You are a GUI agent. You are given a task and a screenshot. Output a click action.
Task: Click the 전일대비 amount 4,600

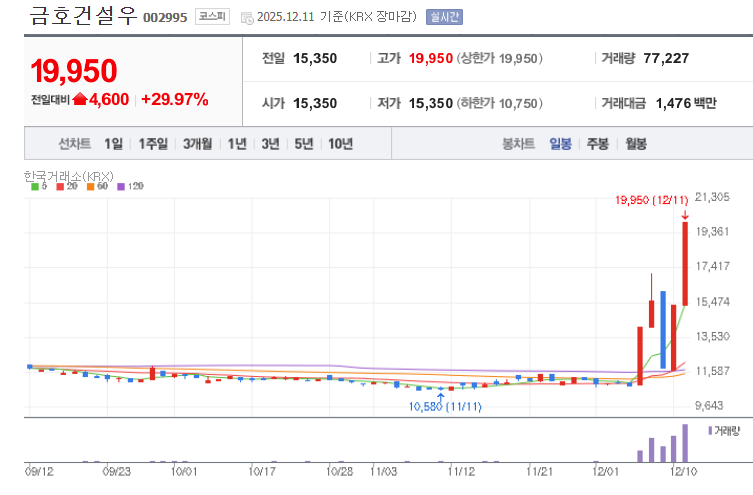click(109, 99)
